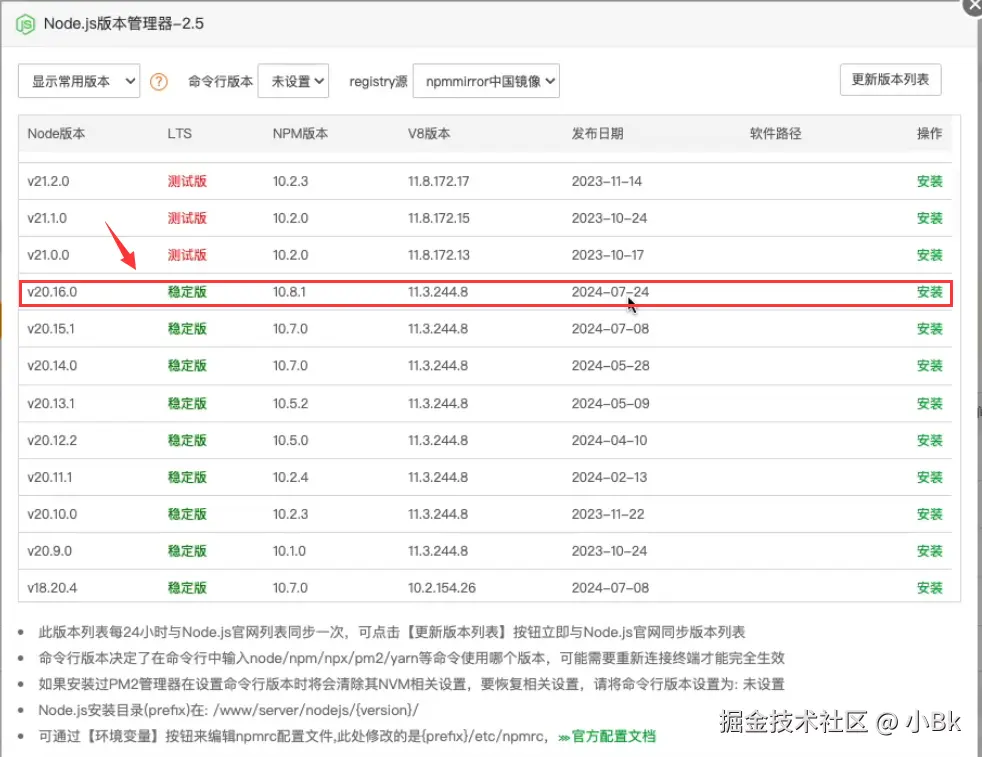Select the v20.16.0 version text
Viewport: 982px width, 757px height.
pyautogui.click(x=52, y=292)
